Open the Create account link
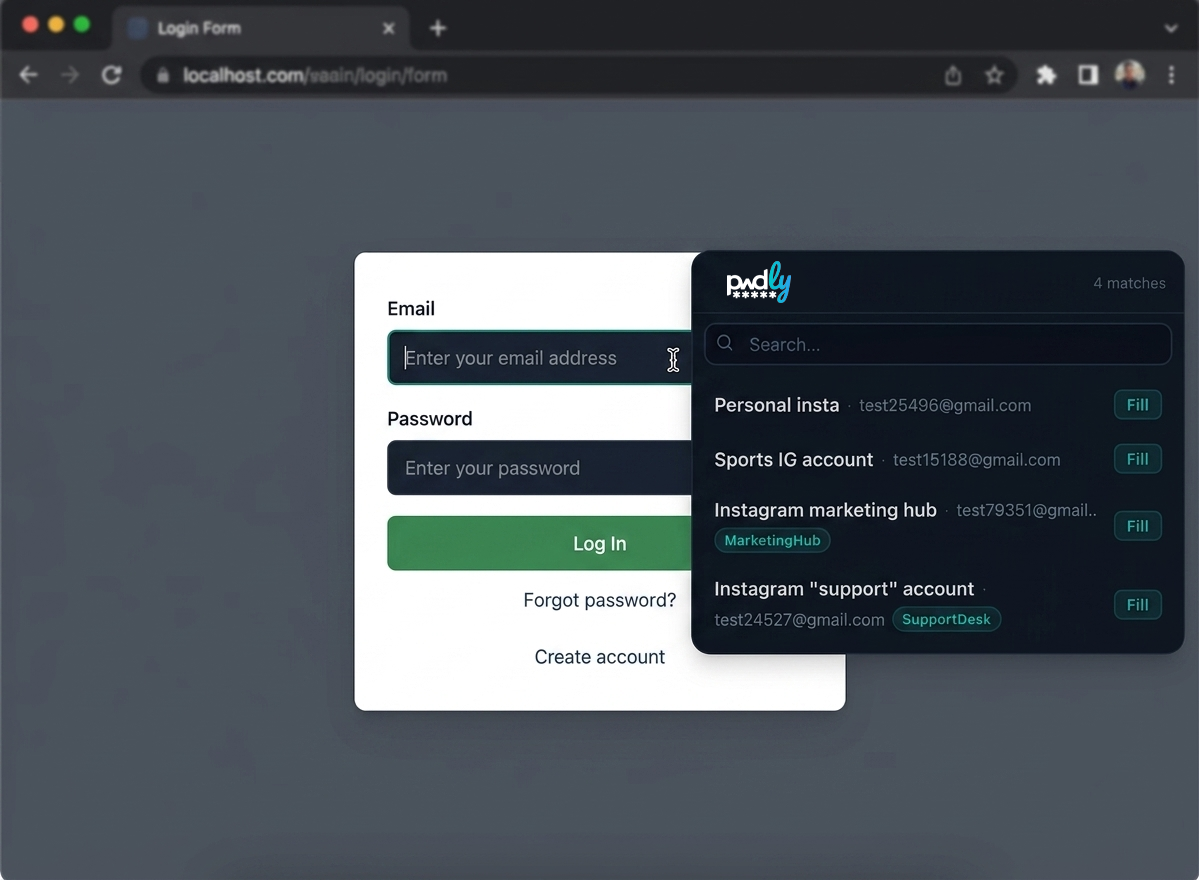 pos(600,657)
